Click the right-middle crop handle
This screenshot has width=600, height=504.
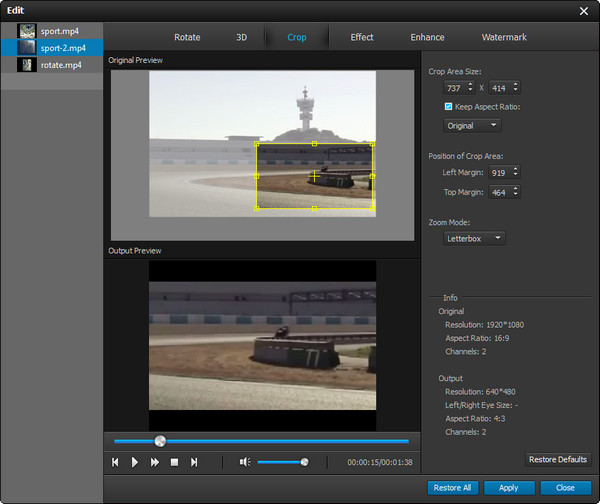[372, 176]
